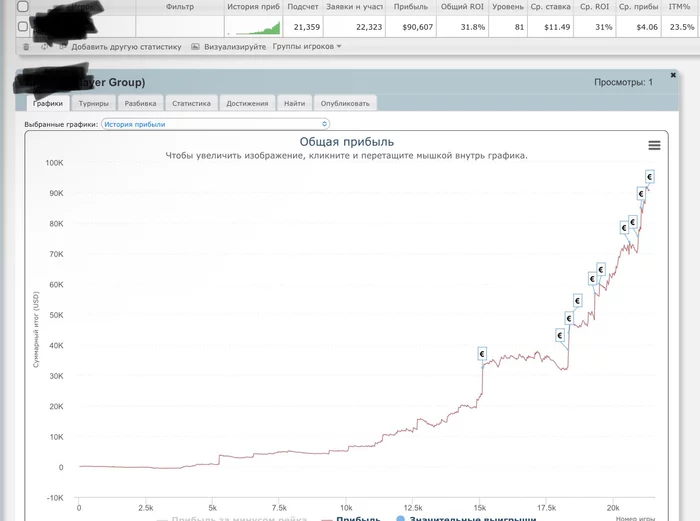Click the euro win marker near 15k games
Image resolution: width=700 pixels, height=521 pixels.
(x=482, y=354)
